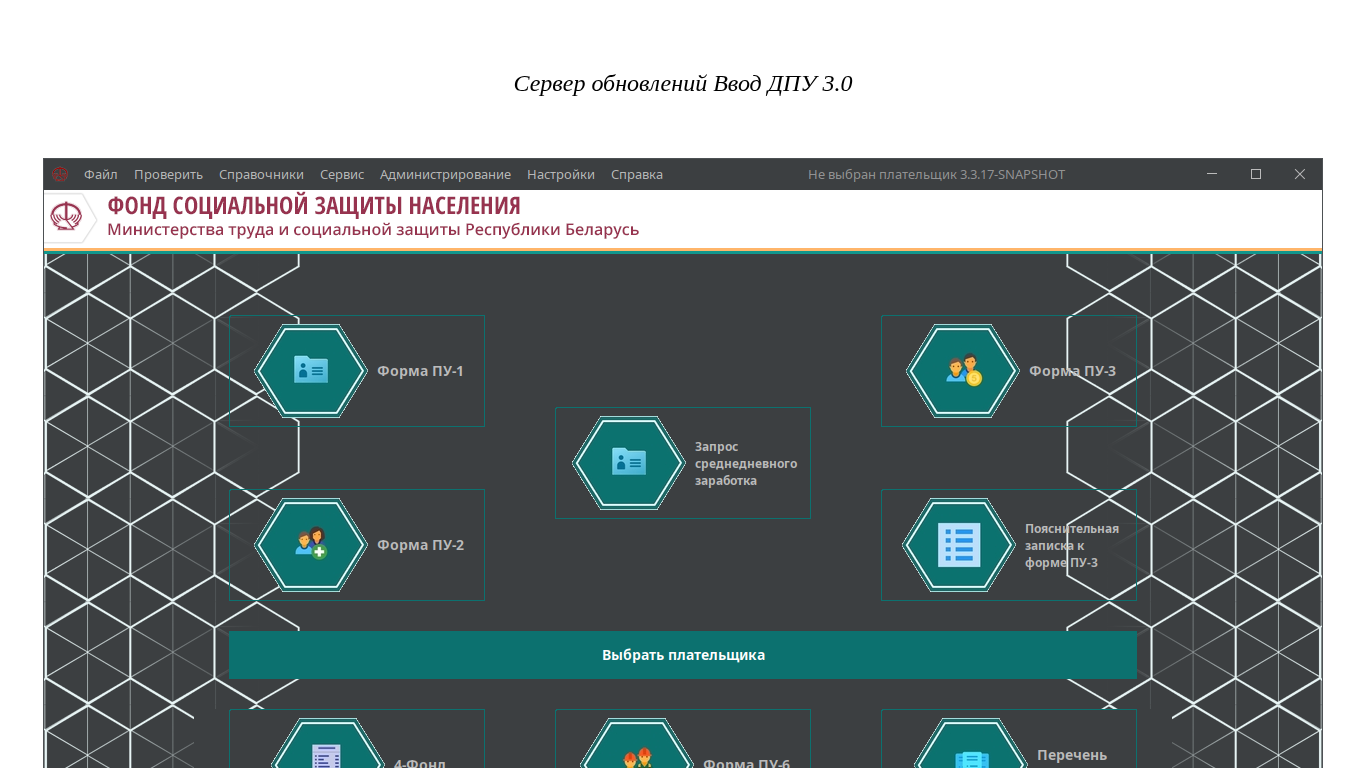Maximize the application window
The width and height of the screenshot is (1366, 768).
tap(1256, 174)
